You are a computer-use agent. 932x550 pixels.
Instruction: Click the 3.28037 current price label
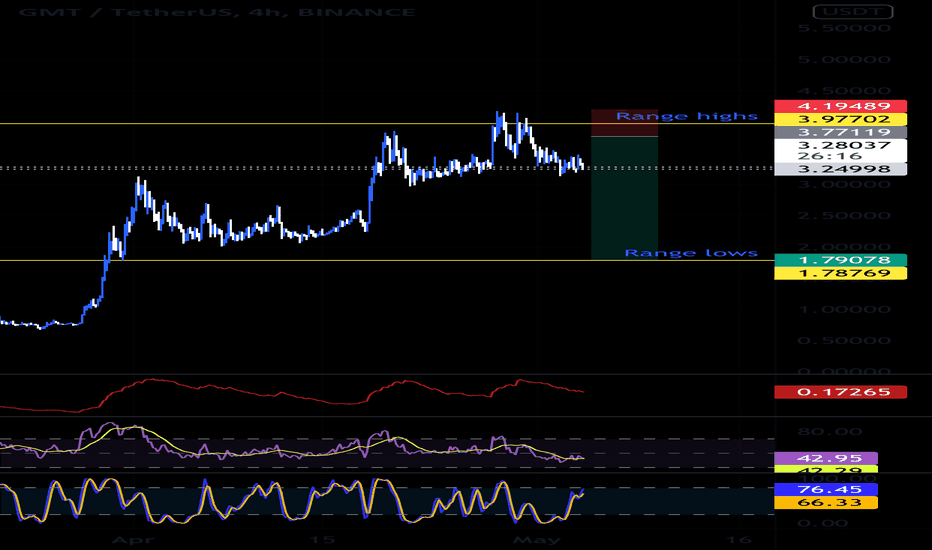(x=844, y=145)
